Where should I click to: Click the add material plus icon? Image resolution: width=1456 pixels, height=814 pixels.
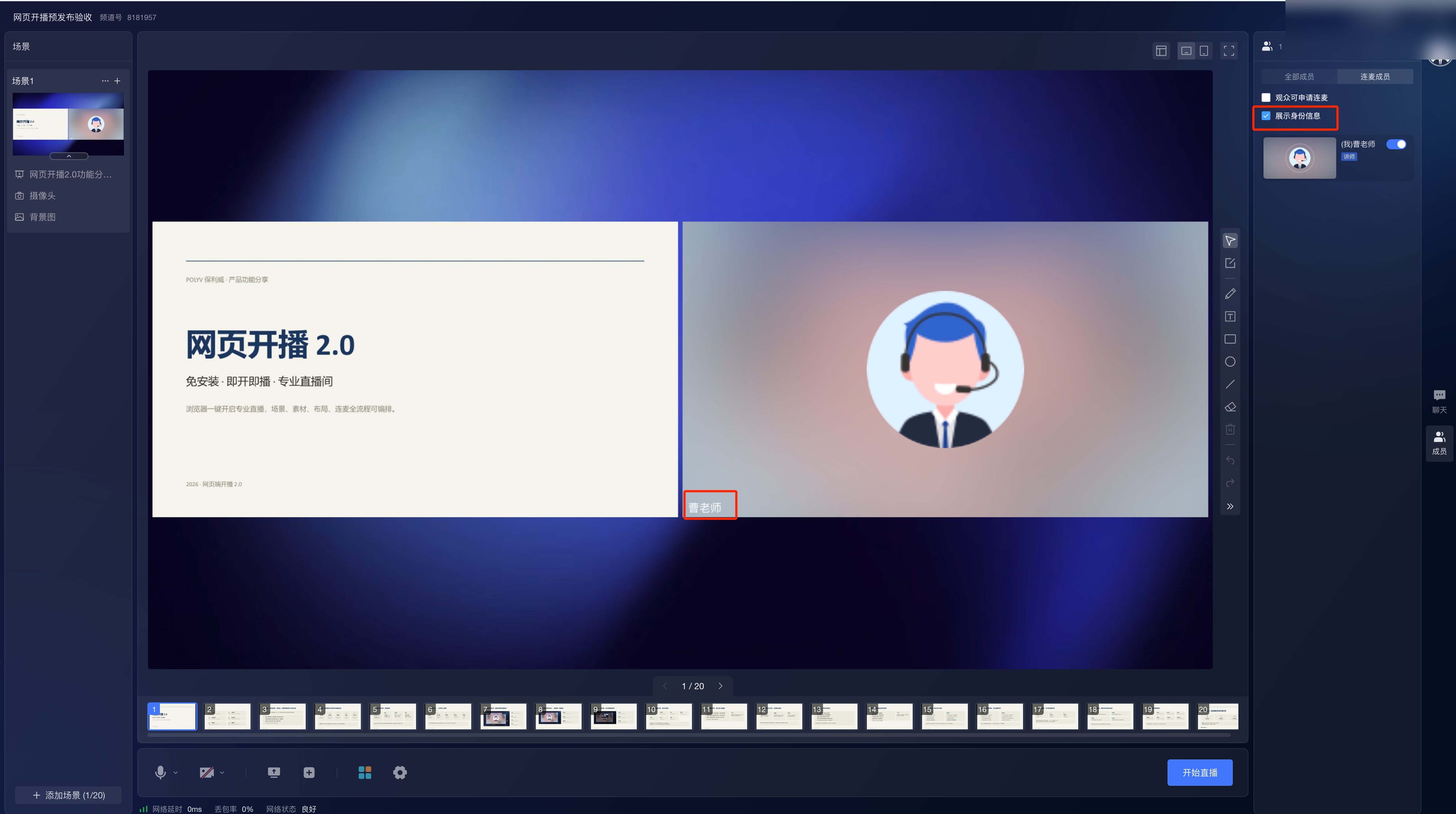(309, 772)
